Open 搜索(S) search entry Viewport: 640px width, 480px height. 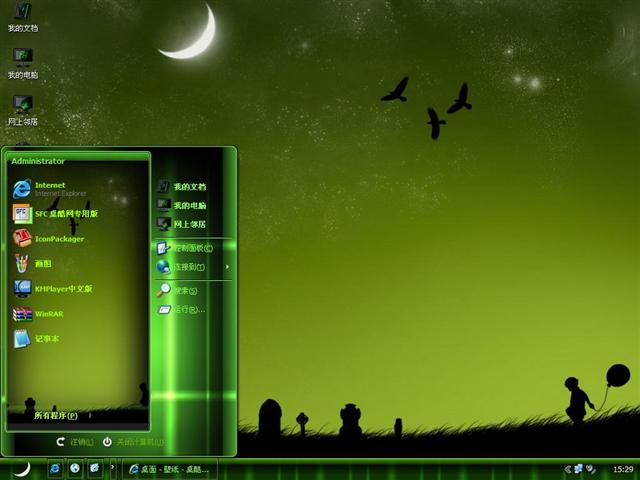click(x=177, y=290)
